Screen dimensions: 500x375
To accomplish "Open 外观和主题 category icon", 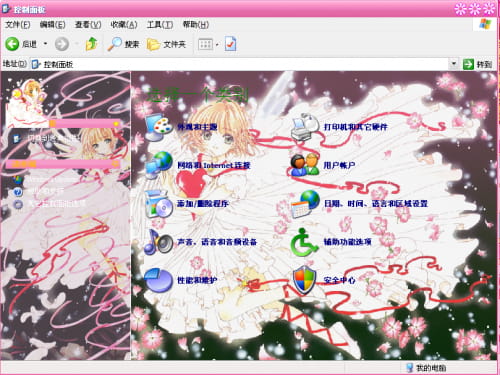I will coord(159,127).
